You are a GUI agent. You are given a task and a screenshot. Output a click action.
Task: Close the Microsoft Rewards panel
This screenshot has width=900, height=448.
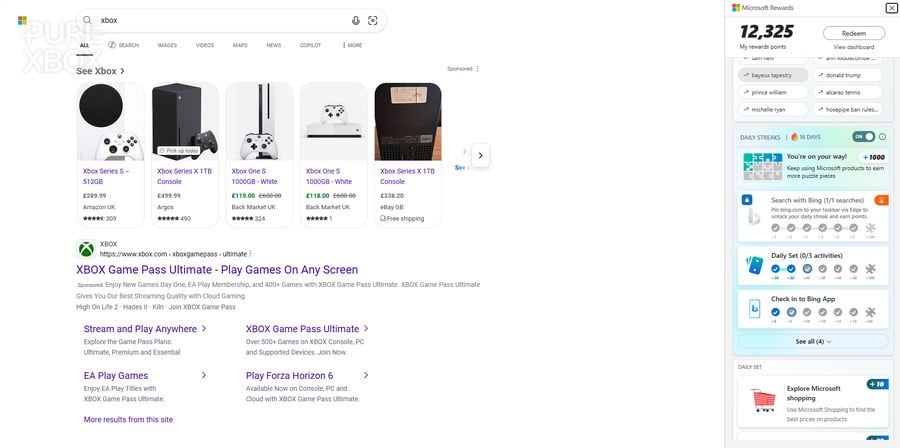click(x=890, y=7)
